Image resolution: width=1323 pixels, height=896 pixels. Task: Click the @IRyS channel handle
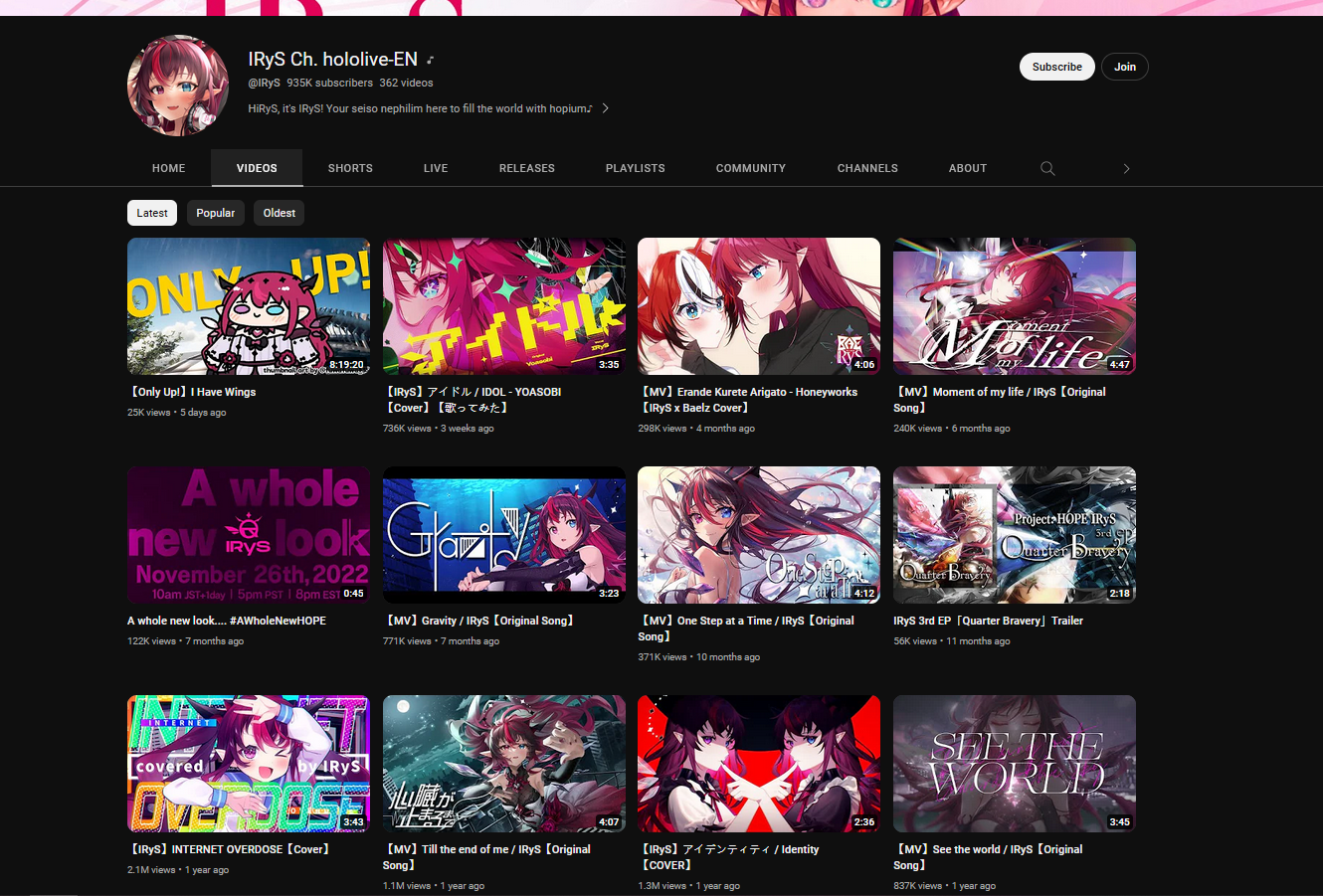pyautogui.click(x=265, y=83)
